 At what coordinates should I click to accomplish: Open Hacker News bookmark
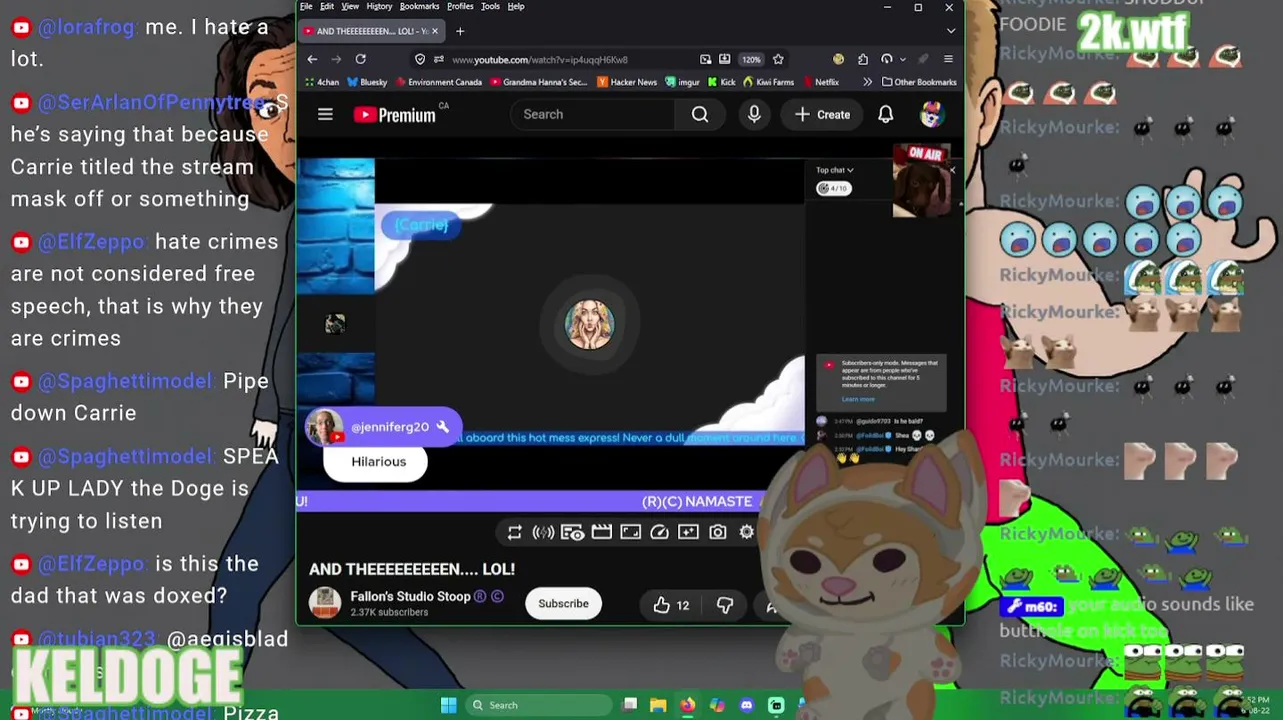[x=627, y=82]
